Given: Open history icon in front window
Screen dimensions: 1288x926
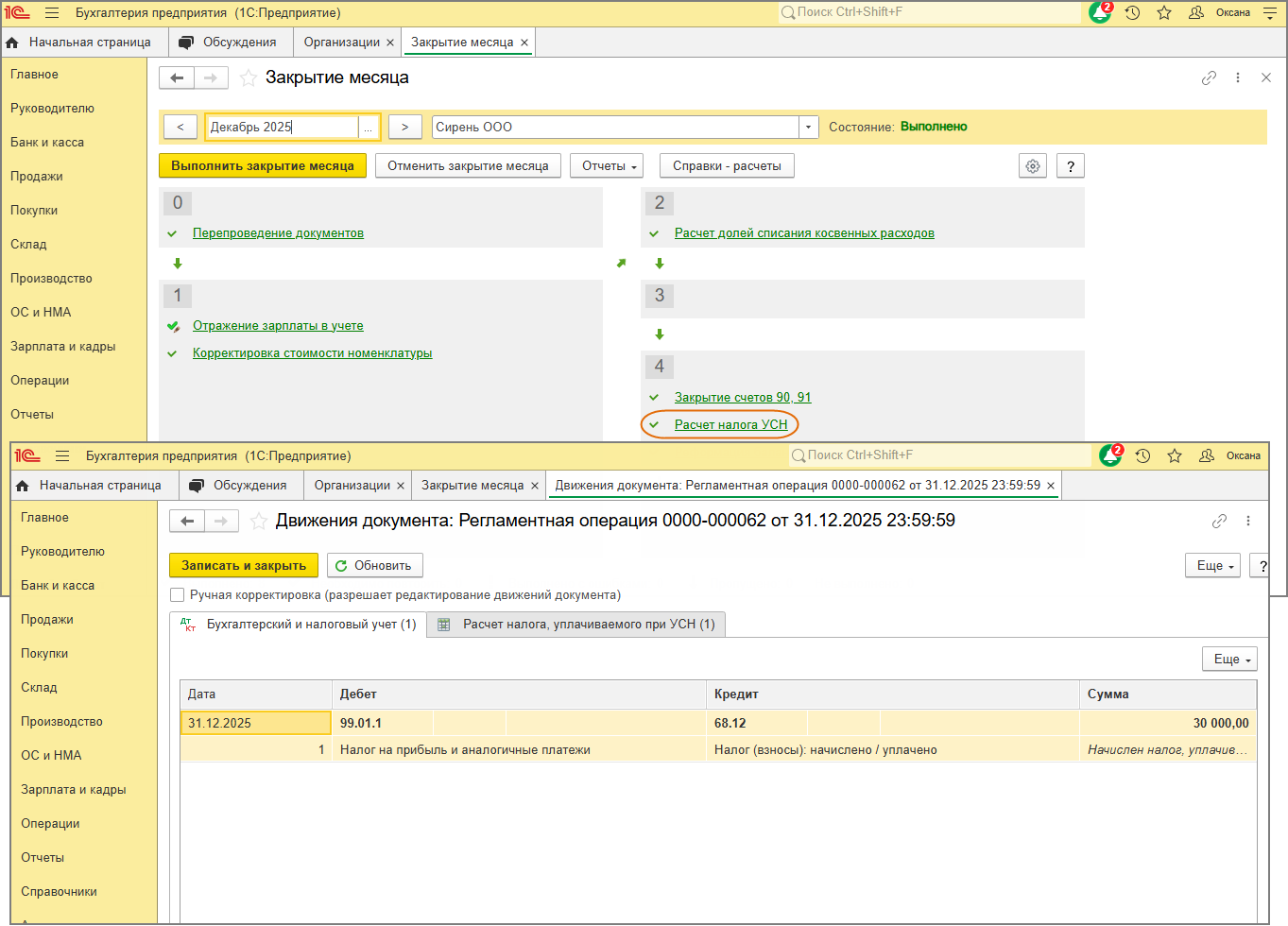Looking at the screenshot, I should coord(1142,456).
